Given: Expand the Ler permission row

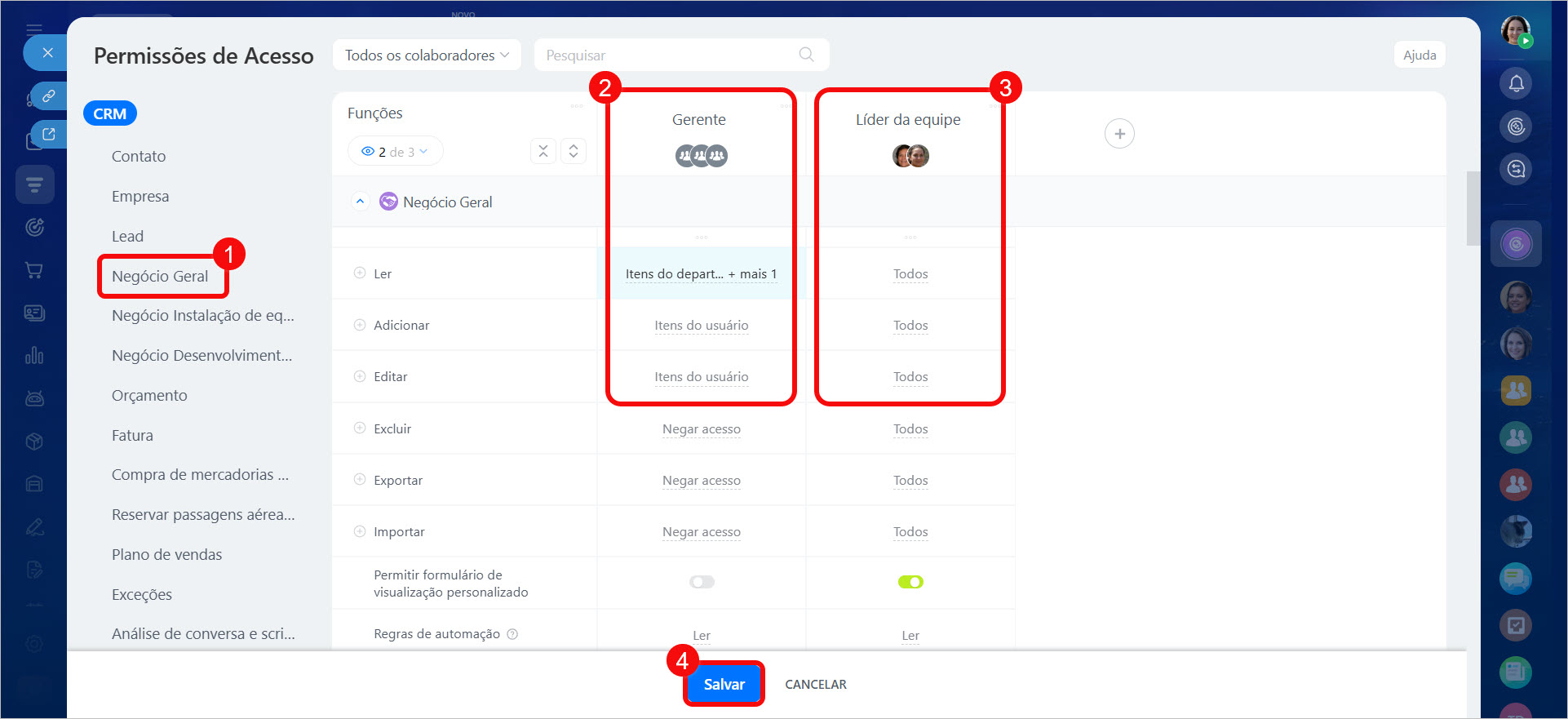Looking at the screenshot, I should 360,273.
